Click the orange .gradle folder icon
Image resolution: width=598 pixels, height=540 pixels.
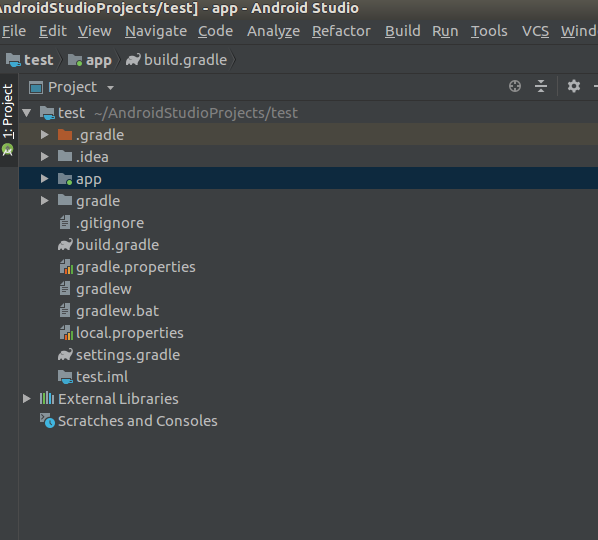pyautogui.click(x=65, y=135)
